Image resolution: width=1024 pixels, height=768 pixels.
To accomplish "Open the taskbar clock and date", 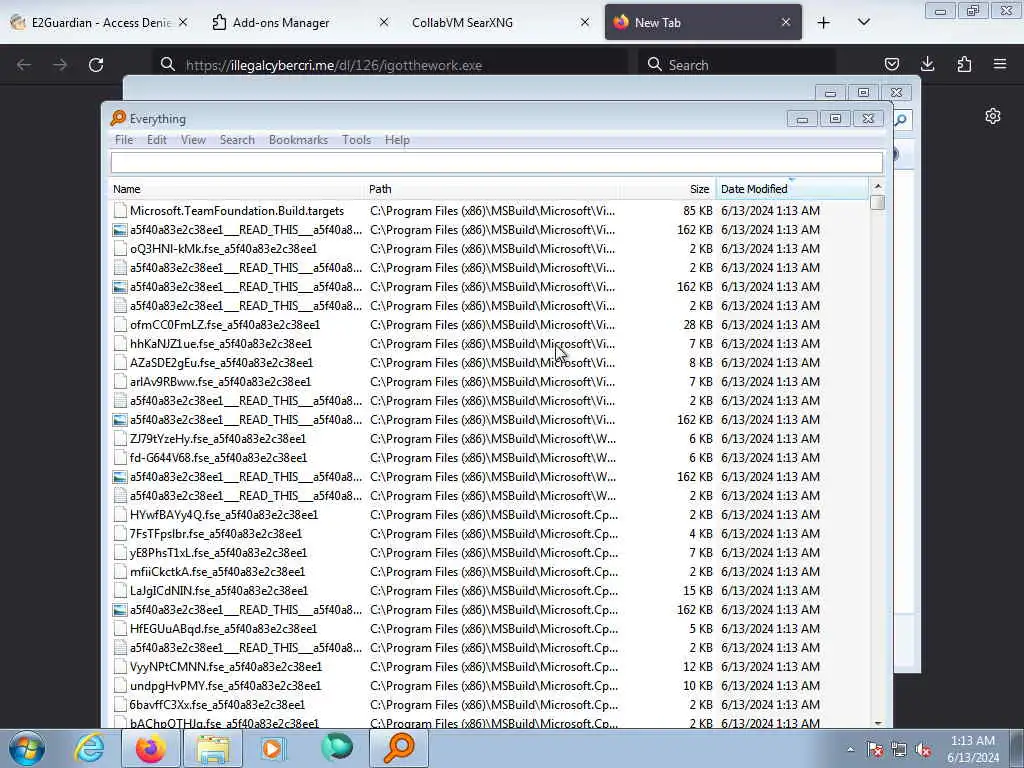I will coord(973,749).
